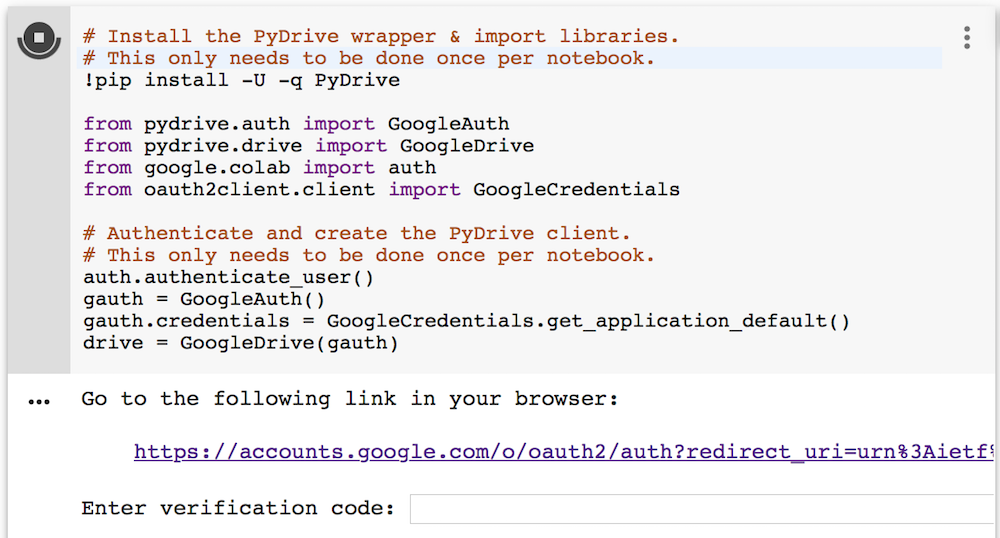Click the 'gauth = GoogleAuth()' line
The height and width of the screenshot is (538, 1000).
204,300
